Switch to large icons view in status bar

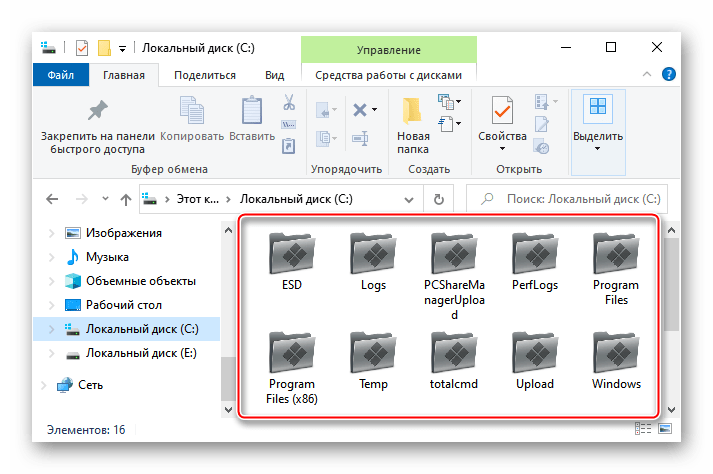pos(665,429)
